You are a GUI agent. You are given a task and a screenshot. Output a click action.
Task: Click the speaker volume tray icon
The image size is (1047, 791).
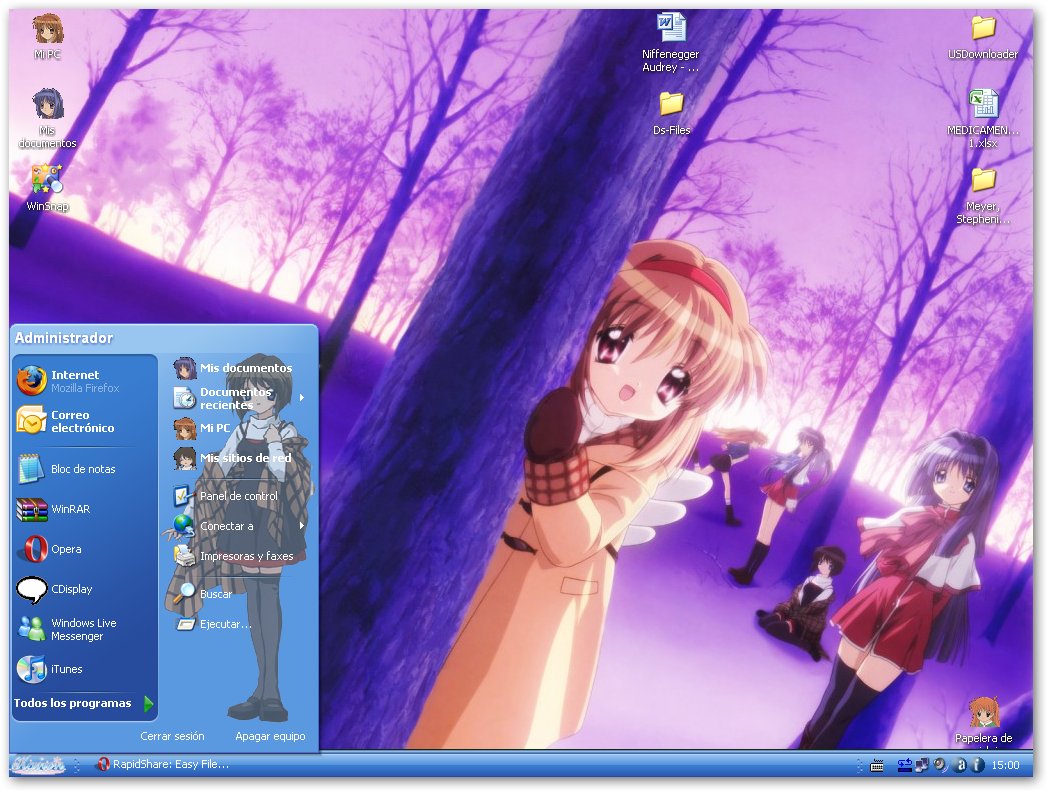[940, 765]
